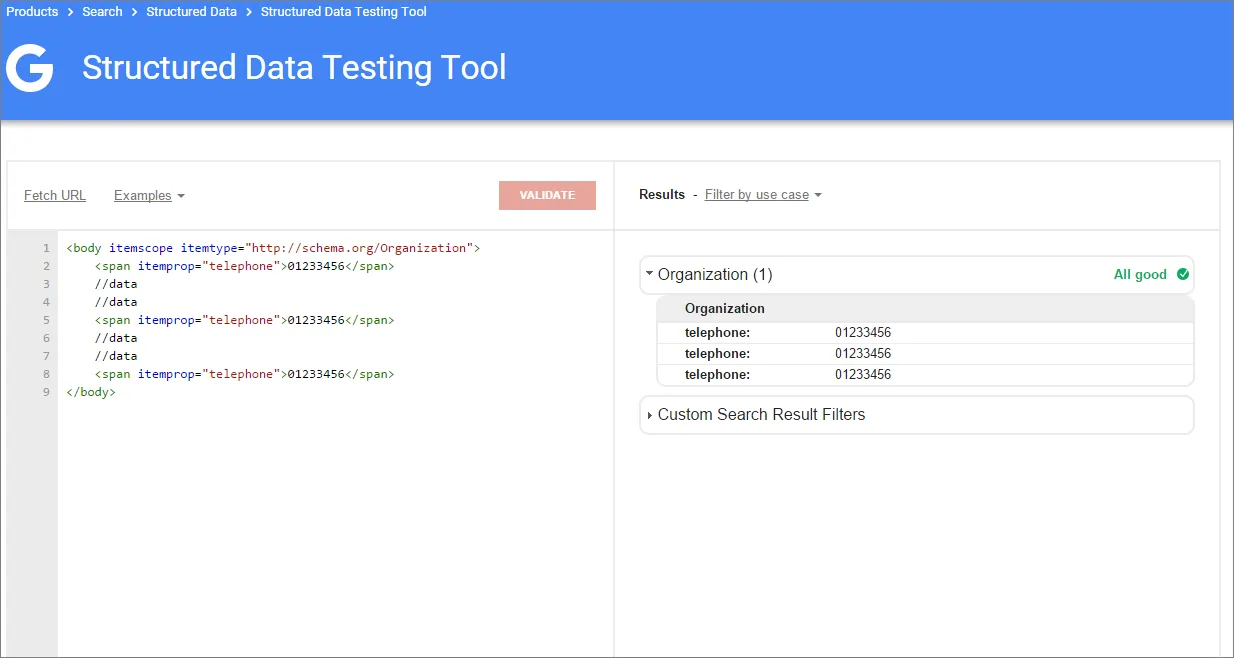1234x658 pixels.
Task: Open Structured Data breadcrumb link
Action: (191, 12)
